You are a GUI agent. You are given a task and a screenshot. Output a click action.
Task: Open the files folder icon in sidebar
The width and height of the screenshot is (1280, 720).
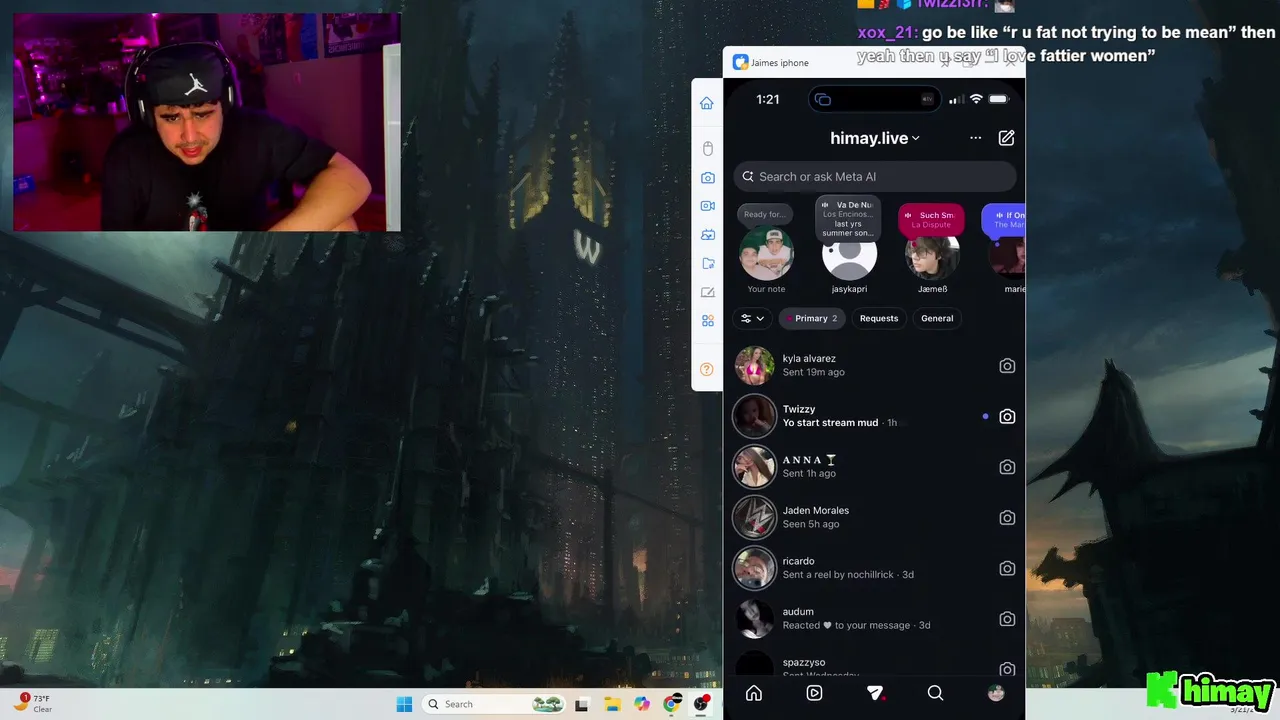707,264
